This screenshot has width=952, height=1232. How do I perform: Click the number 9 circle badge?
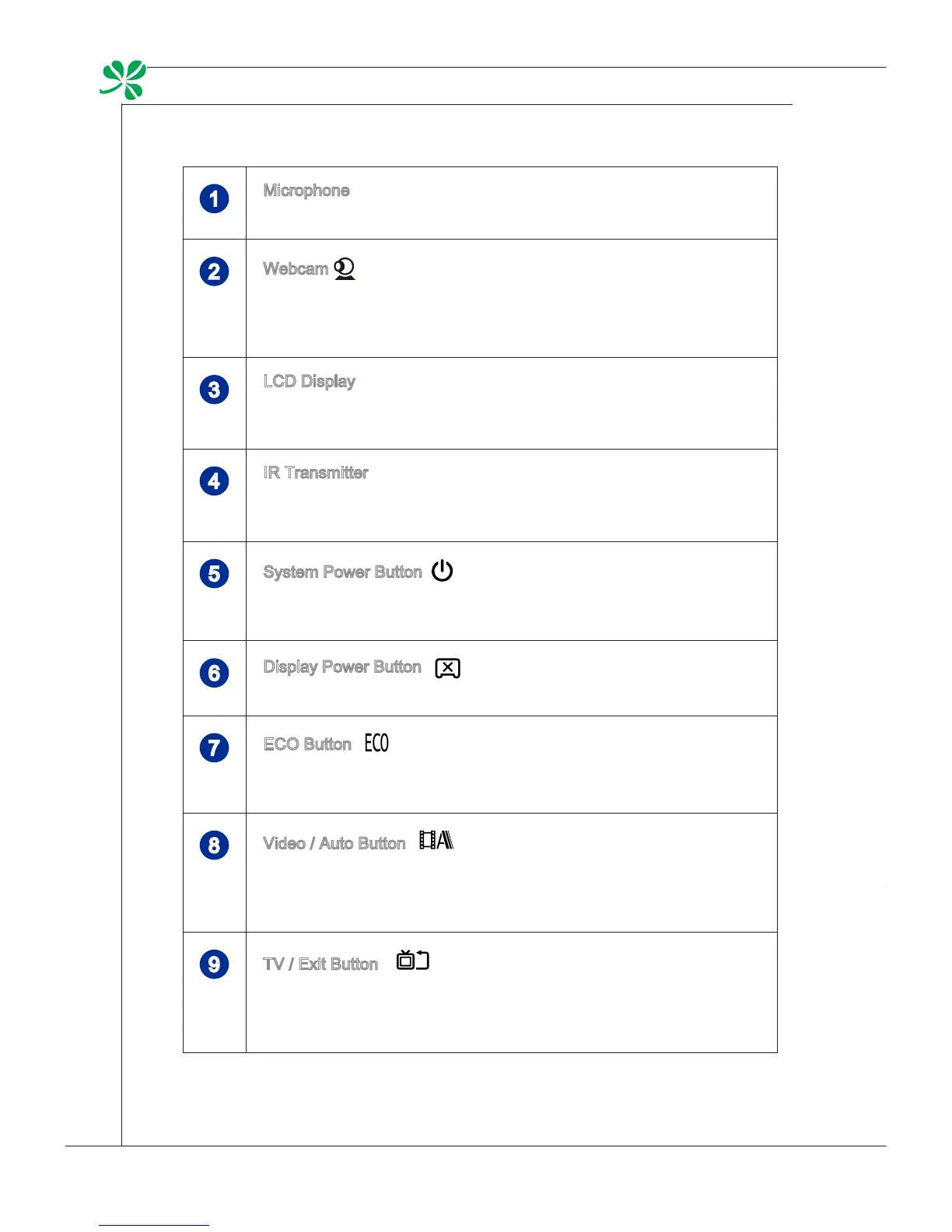(x=214, y=964)
